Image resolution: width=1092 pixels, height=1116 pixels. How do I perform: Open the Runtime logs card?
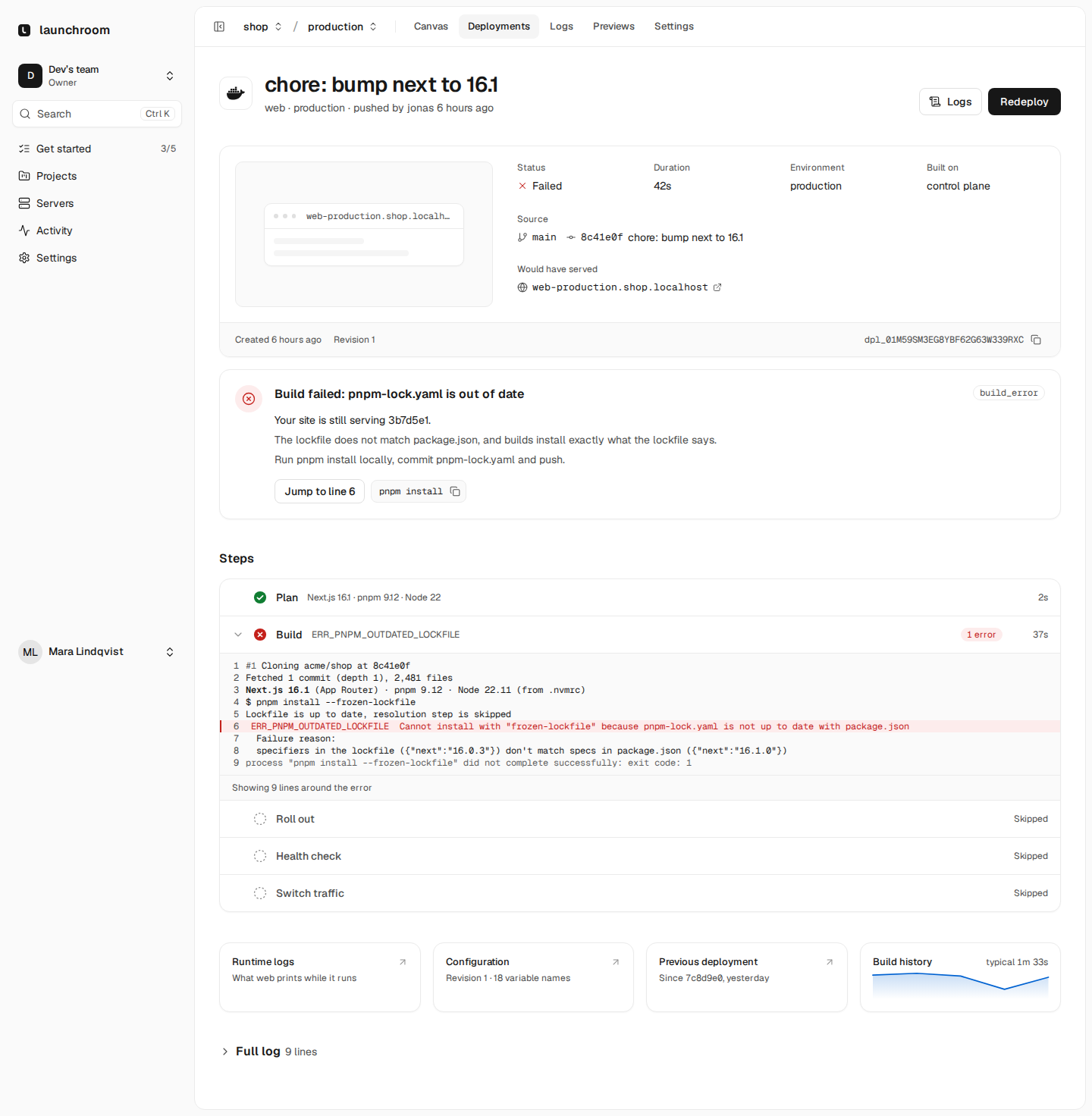[320, 977]
